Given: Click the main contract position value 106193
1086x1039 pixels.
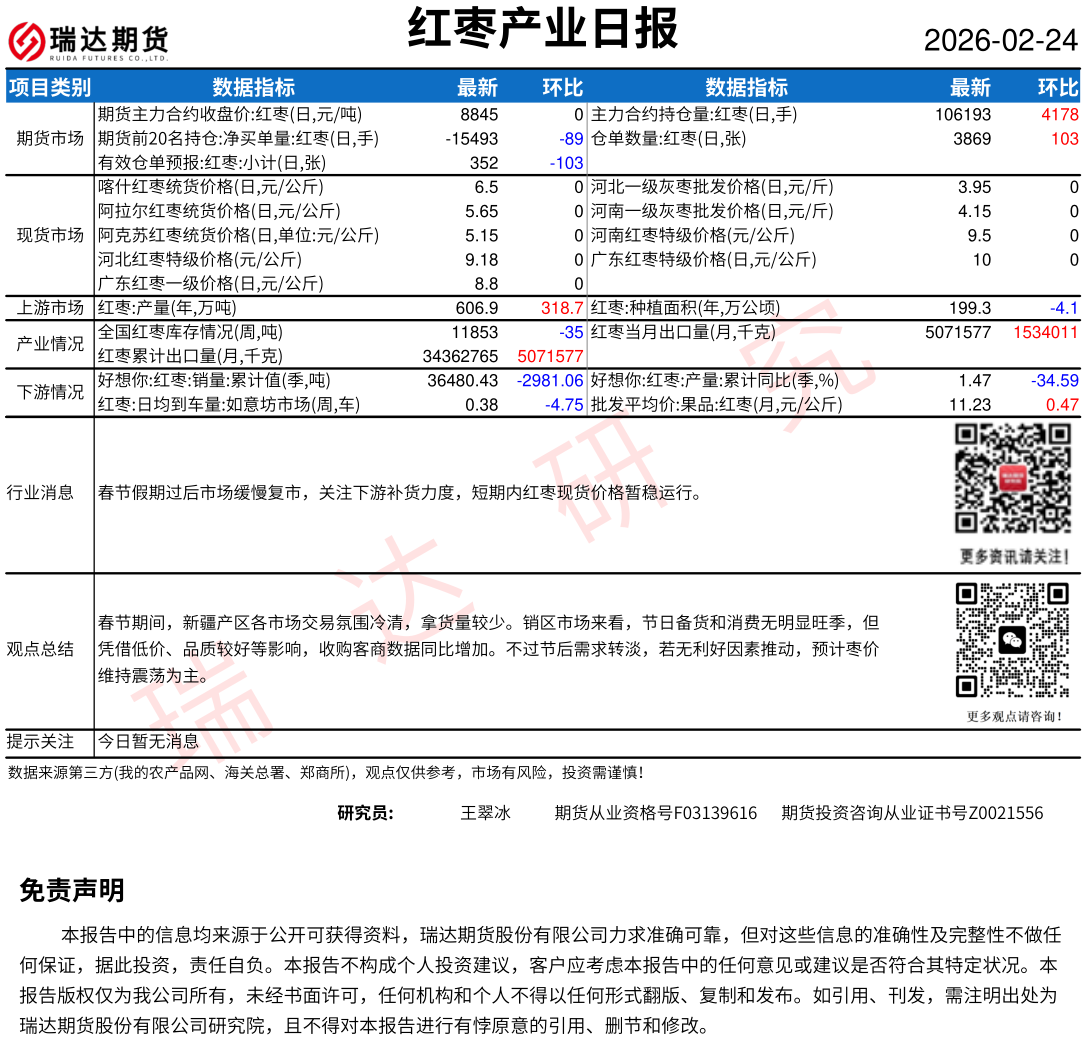Looking at the screenshot, I should (963, 115).
